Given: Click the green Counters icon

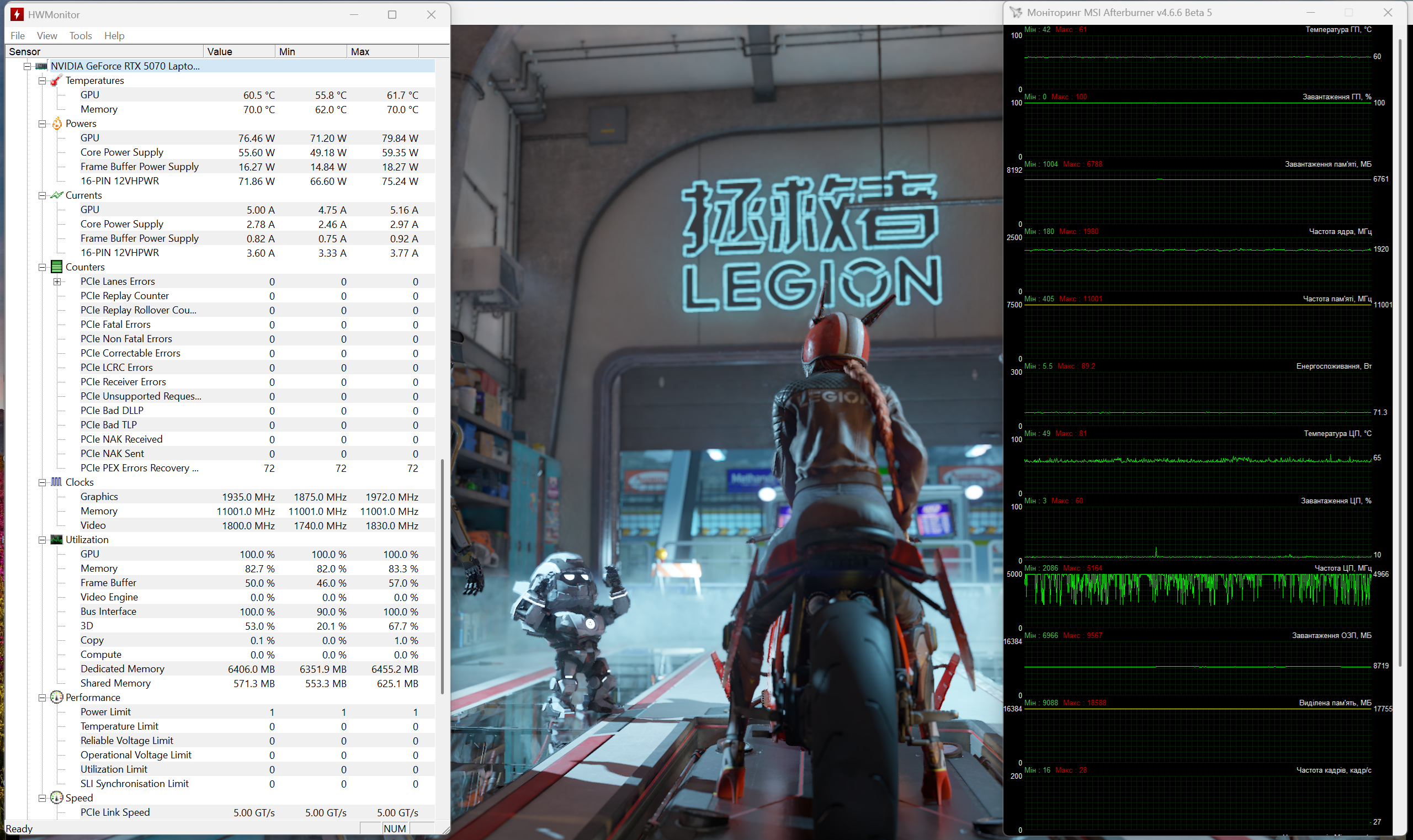Looking at the screenshot, I should (57, 267).
